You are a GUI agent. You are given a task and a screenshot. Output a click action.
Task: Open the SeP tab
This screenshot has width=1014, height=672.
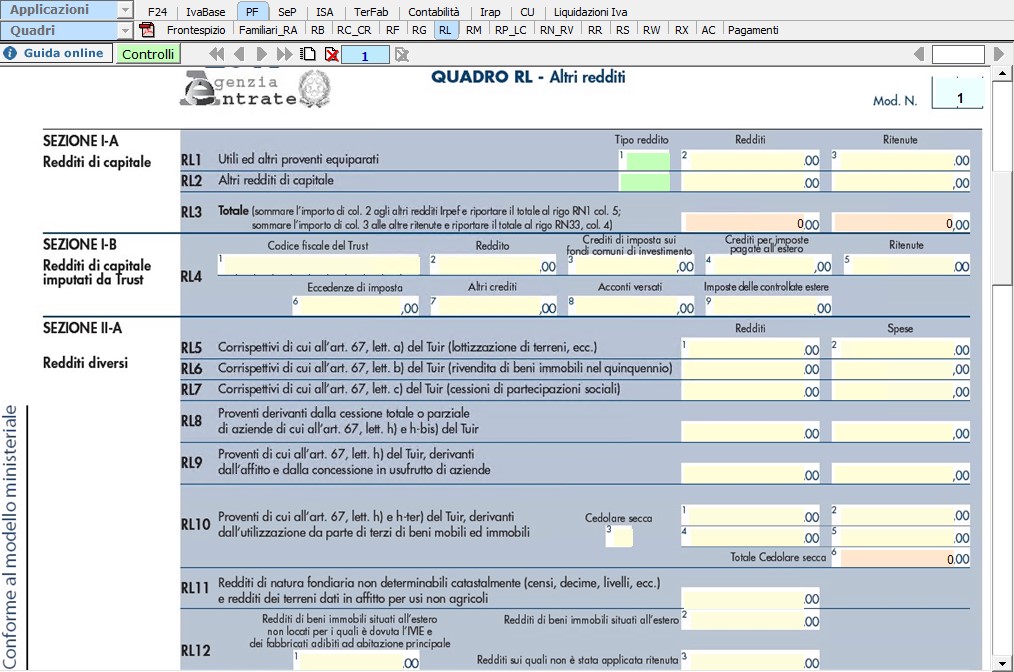click(x=287, y=12)
